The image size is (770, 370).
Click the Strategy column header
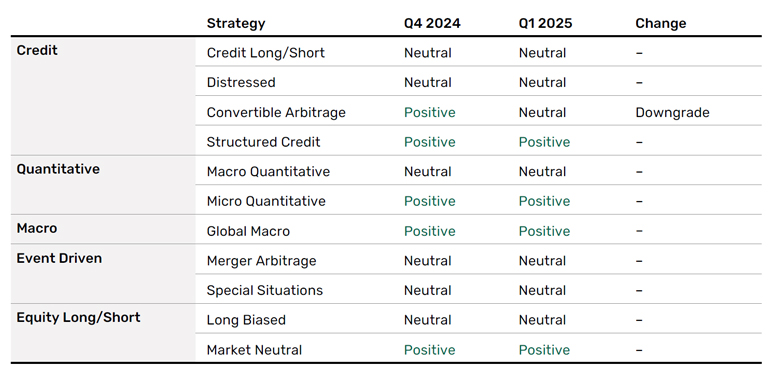pyautogui.click(x=236, y=24)
